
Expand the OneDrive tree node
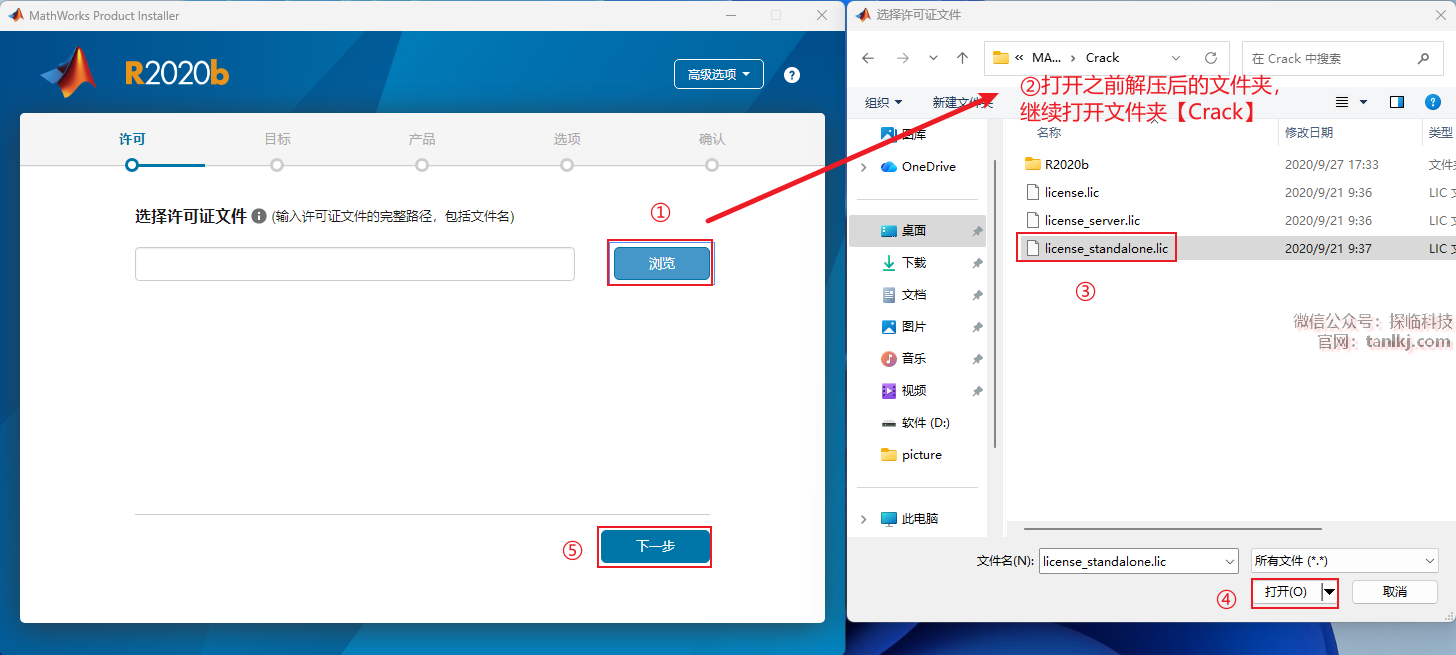864,167
